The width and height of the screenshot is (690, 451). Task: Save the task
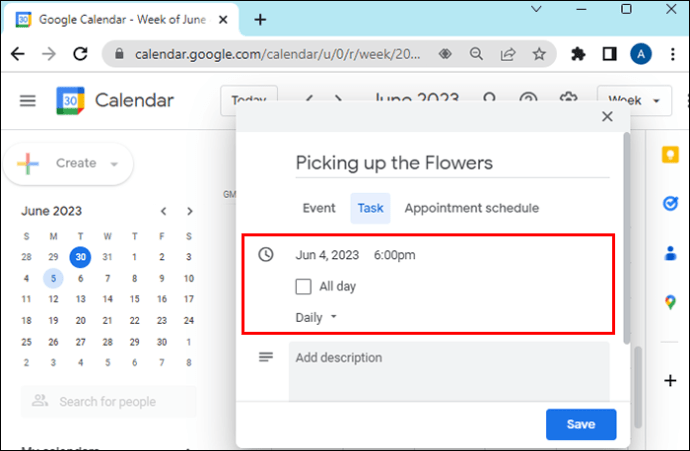580,424
